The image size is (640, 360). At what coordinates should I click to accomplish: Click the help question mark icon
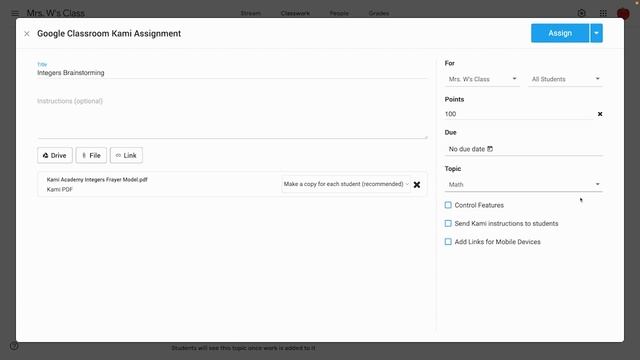tap(14, 346)
